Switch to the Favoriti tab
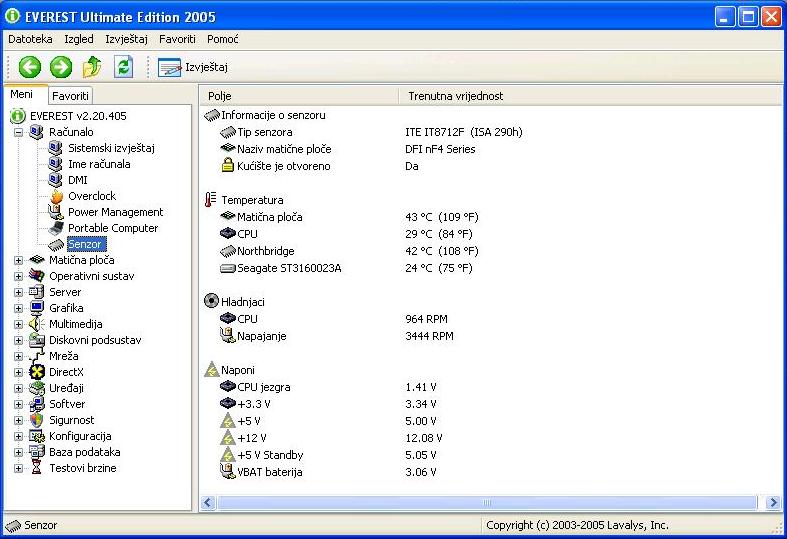Viewport: 787px width, 539px height. pos(70,96)
